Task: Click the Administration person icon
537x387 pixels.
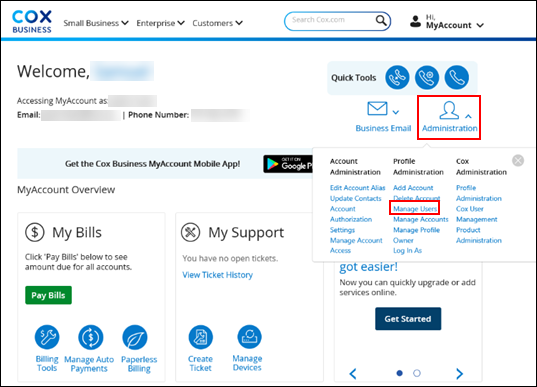Action: (449, 110)
